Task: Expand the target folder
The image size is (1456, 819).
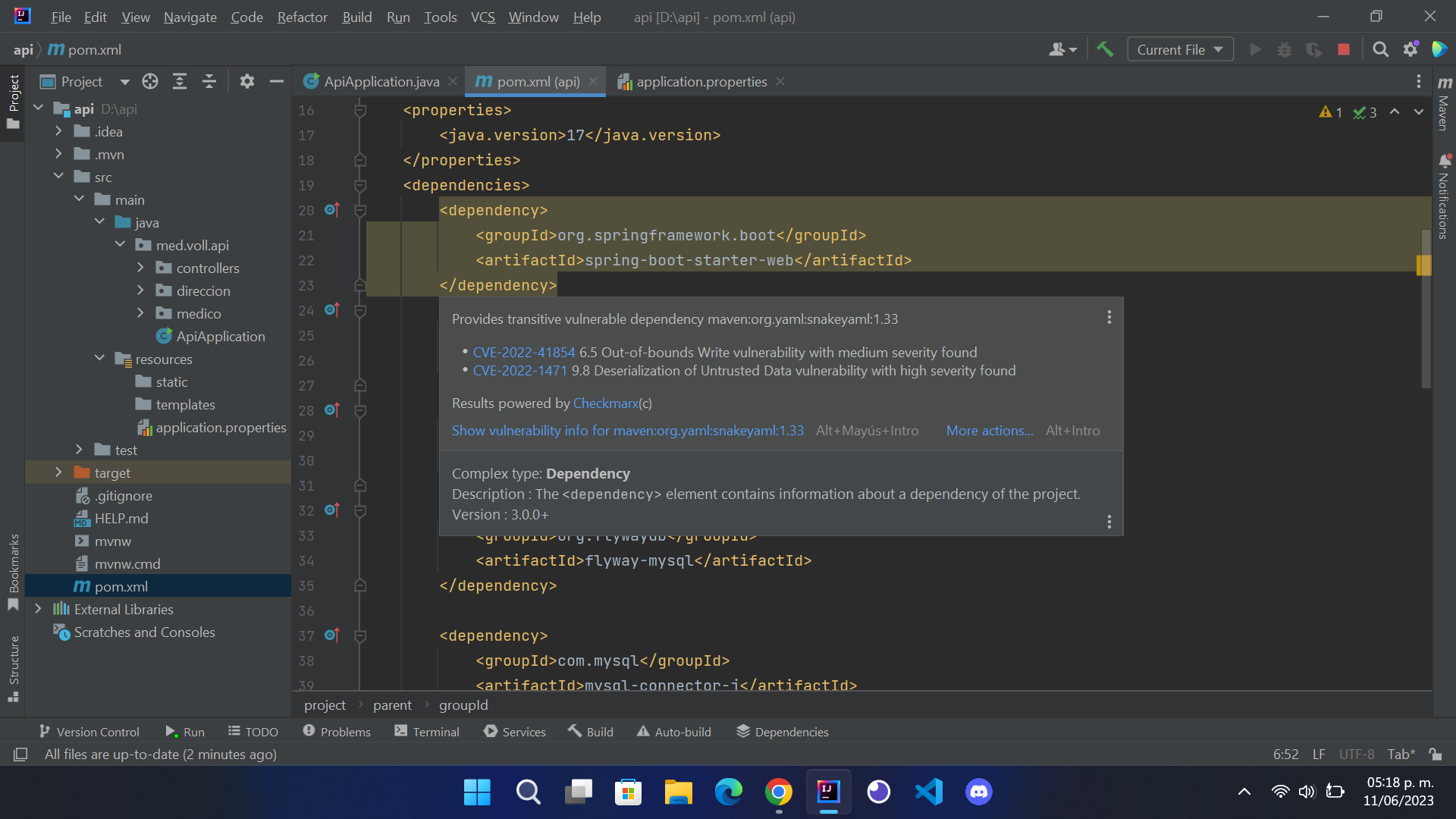Action: point(58,472)
